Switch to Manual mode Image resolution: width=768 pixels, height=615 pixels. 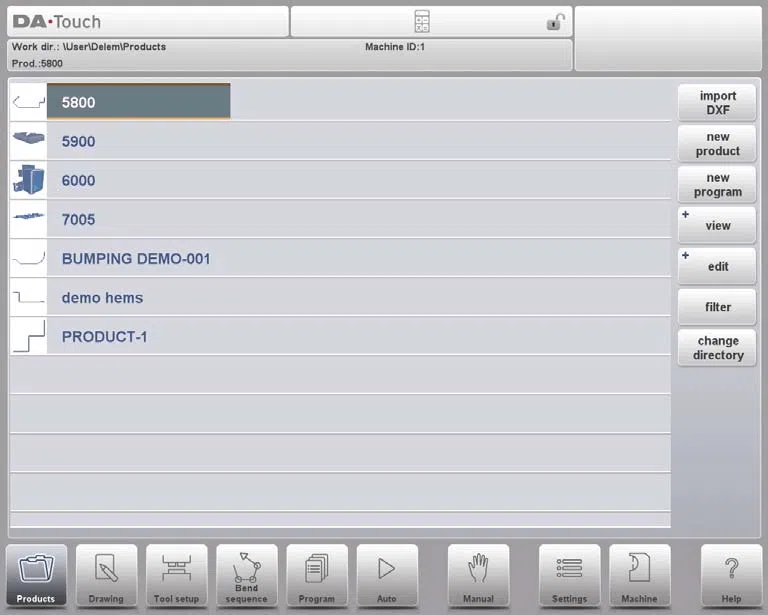coord(479,576)
